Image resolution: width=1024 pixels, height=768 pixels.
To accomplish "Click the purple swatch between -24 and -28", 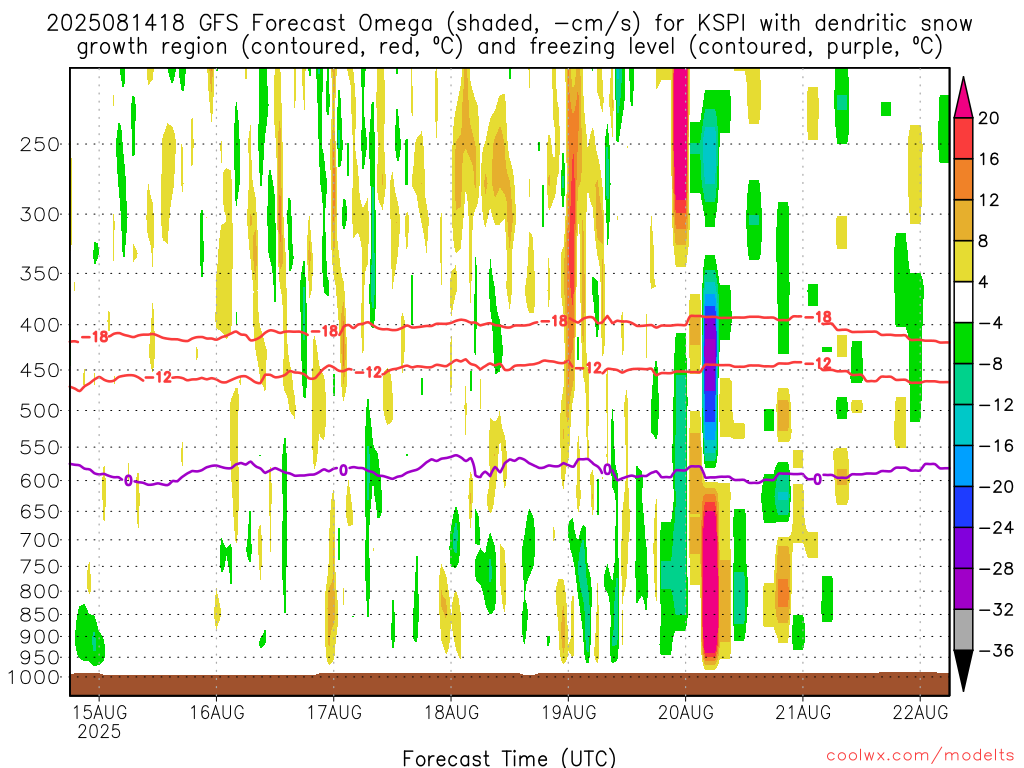I will coord(963,547).
